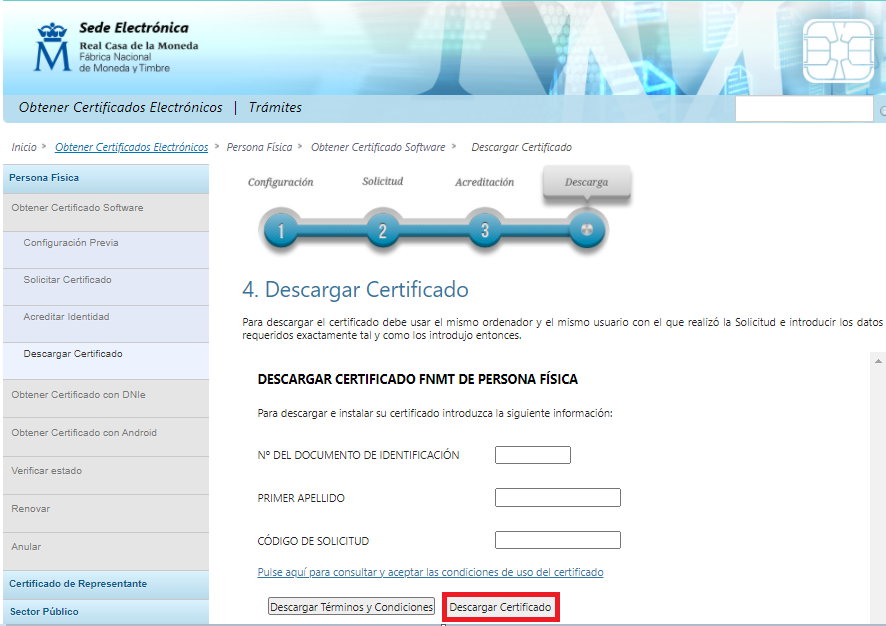This screenshot has width=886, height=626.
Task: Click Obtener Certificado Software breadcrumb
Action: (378, 147)
